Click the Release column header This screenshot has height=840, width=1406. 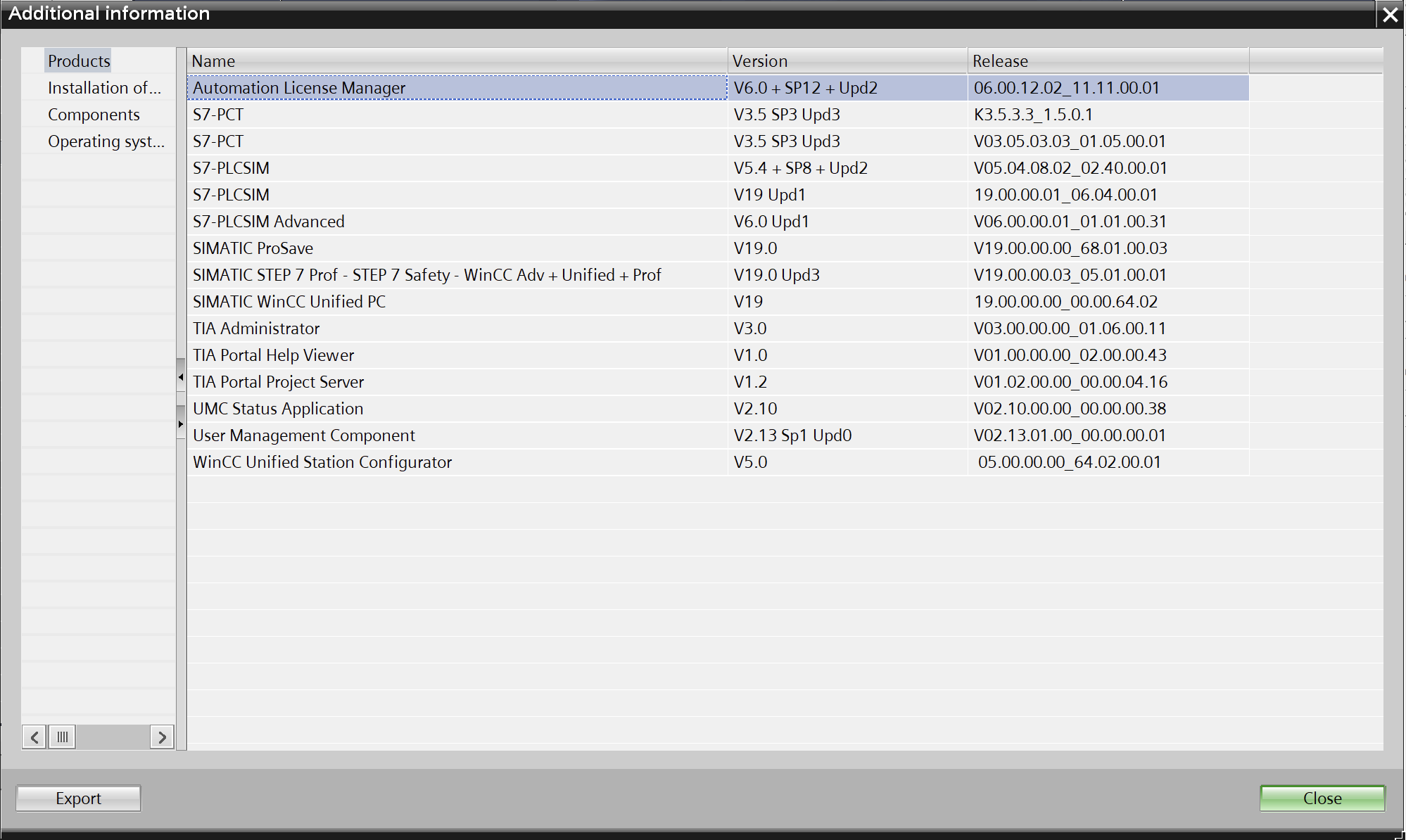tap(1107, 61)
